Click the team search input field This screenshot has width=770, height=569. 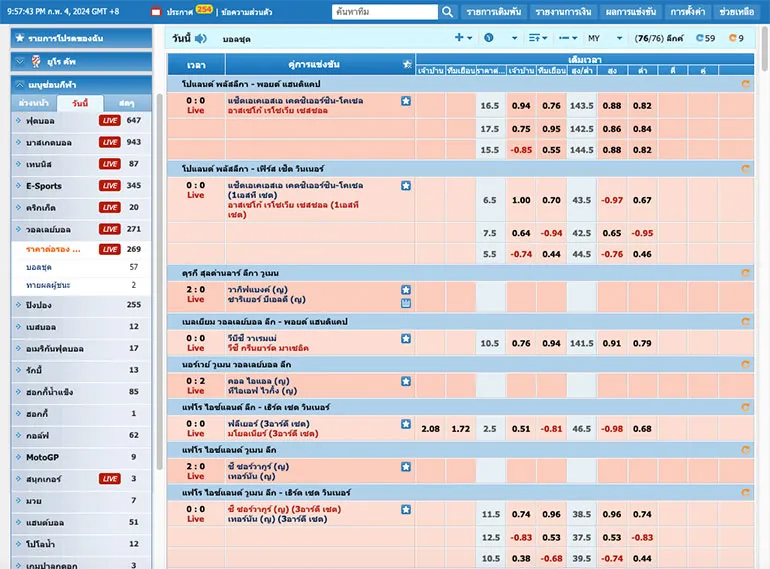click(x=385, y=12)
